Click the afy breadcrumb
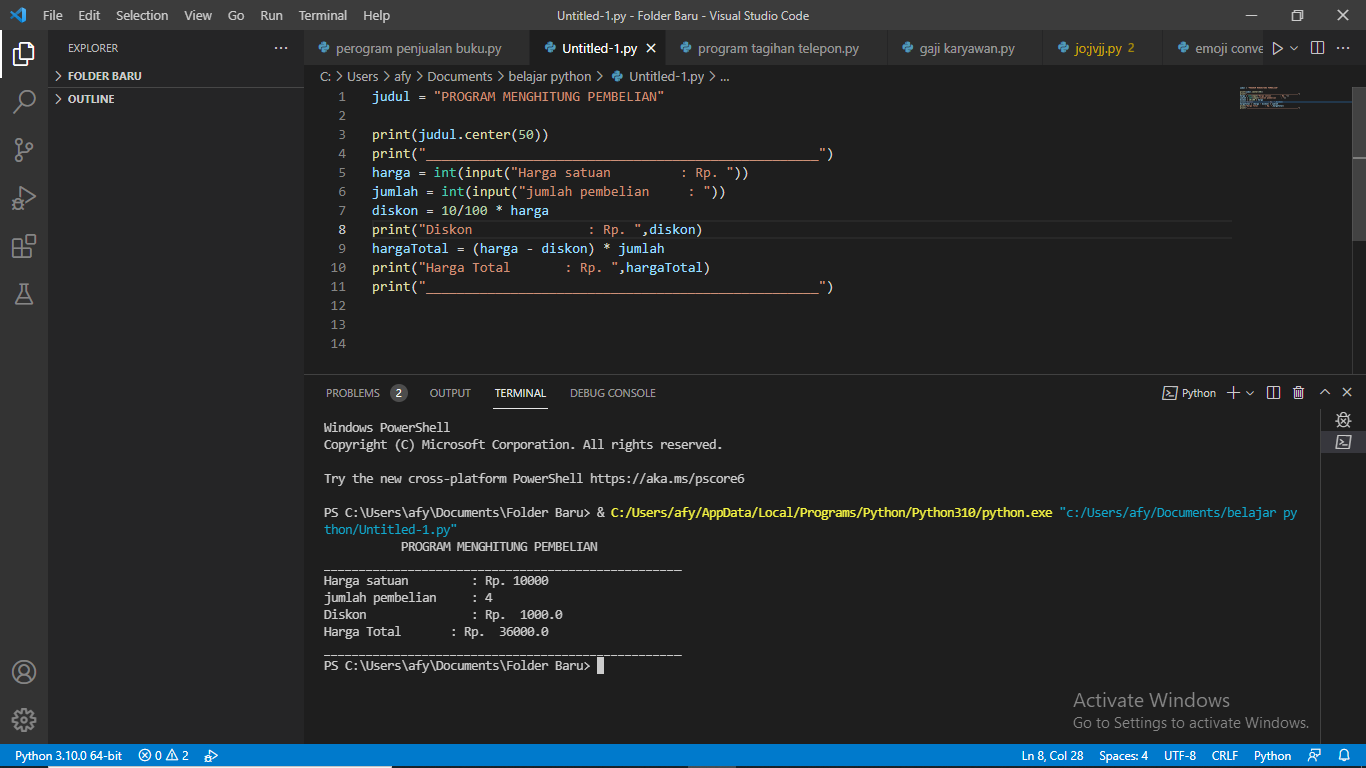This screenshot has height=768, width=1366. point(402,76)
